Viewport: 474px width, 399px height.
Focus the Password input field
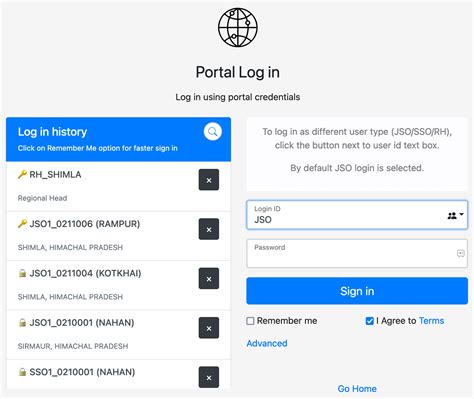click(x=357, y=254)
